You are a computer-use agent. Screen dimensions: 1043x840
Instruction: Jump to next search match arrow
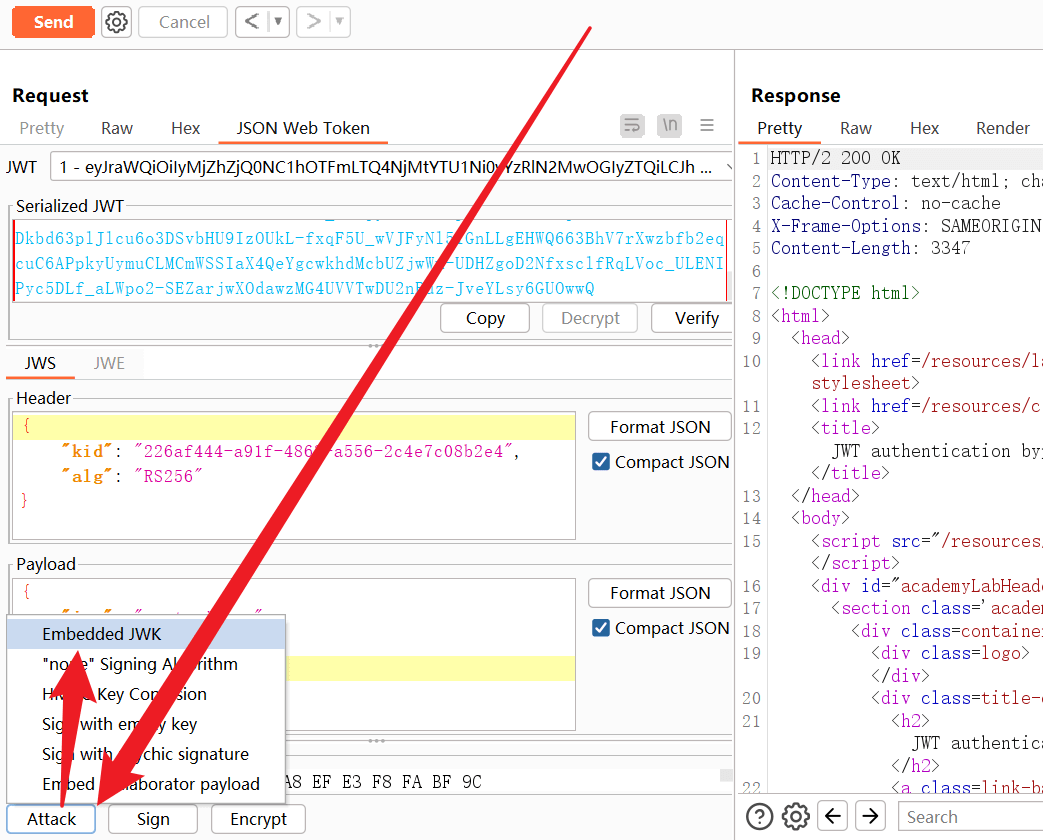[x=870, y=817]
